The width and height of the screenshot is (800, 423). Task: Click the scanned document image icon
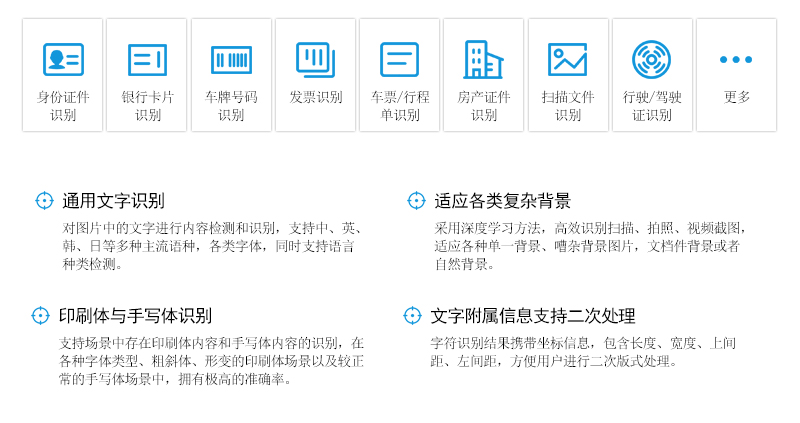(x=567, y=60)
